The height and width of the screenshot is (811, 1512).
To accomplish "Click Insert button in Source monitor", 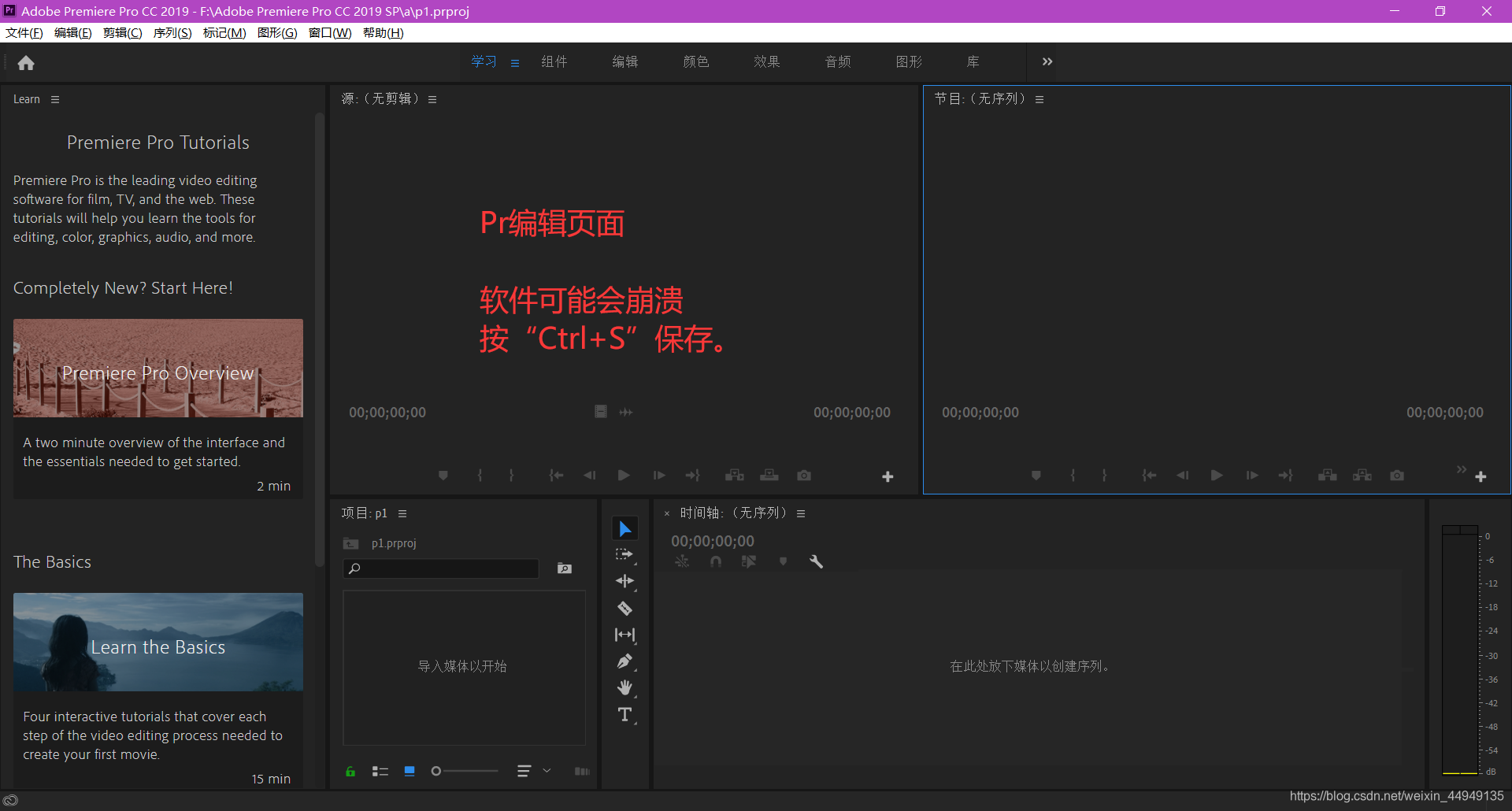I will point(735,476).
